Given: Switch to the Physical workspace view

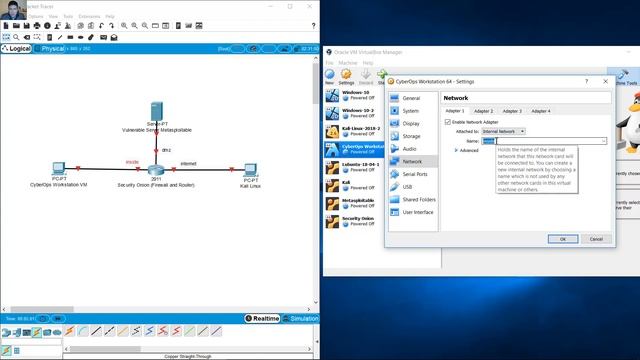Looking at the screenshot, I should point(49,49).
